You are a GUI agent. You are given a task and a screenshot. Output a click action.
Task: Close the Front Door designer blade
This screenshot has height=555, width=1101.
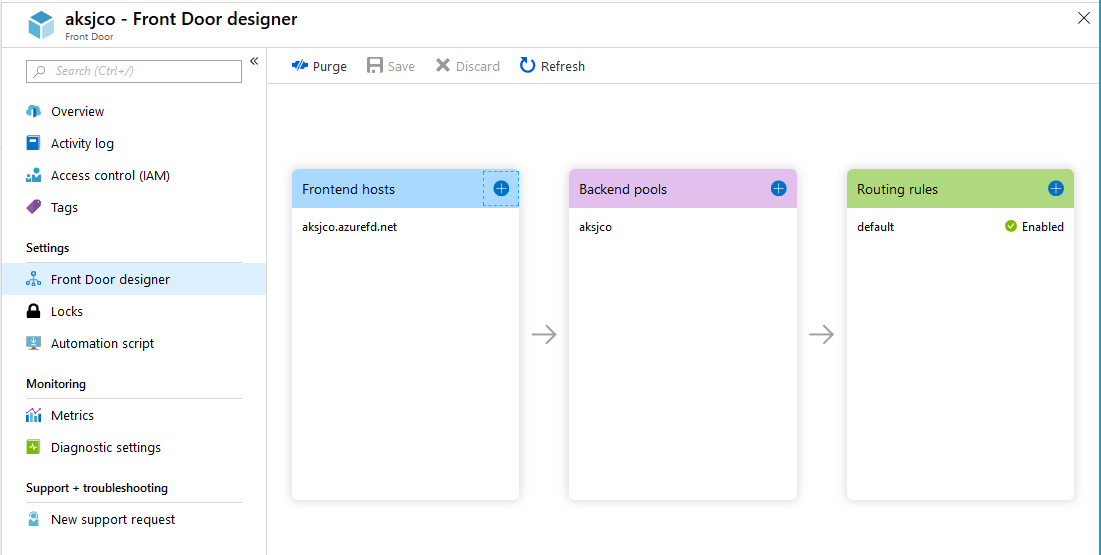1083,19
